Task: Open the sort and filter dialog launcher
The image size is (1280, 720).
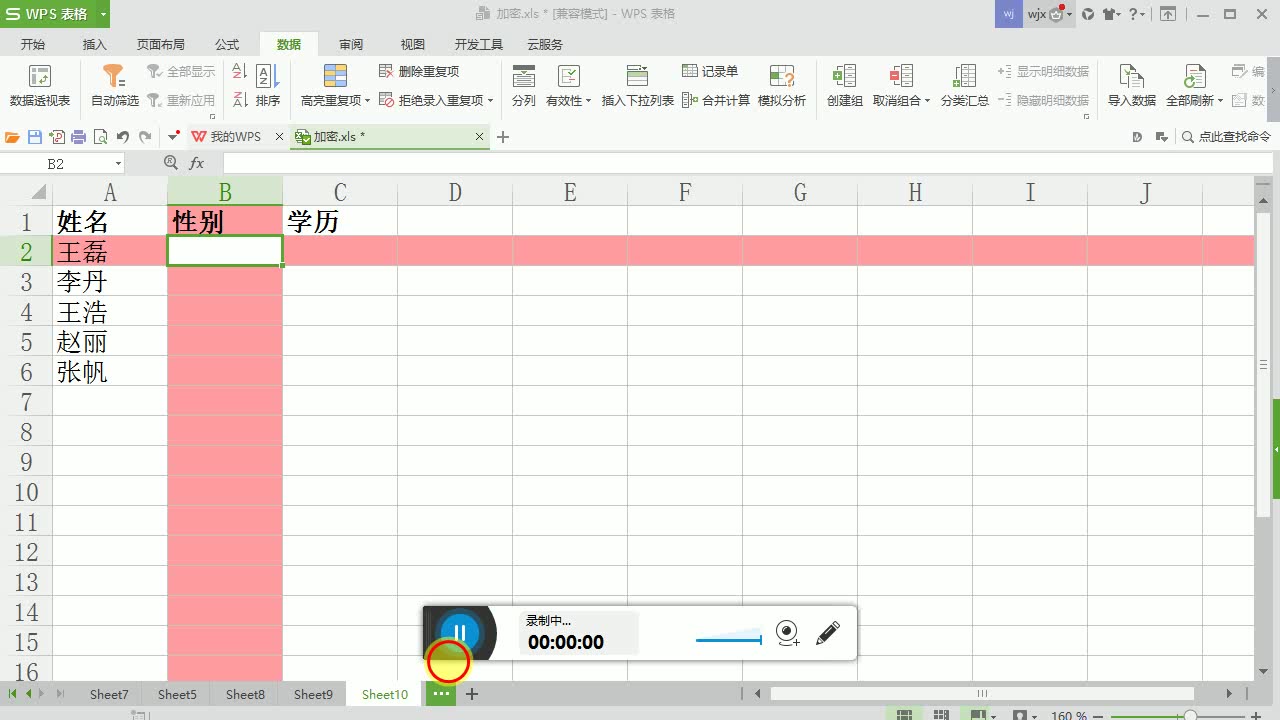Action: click(213, 117)
